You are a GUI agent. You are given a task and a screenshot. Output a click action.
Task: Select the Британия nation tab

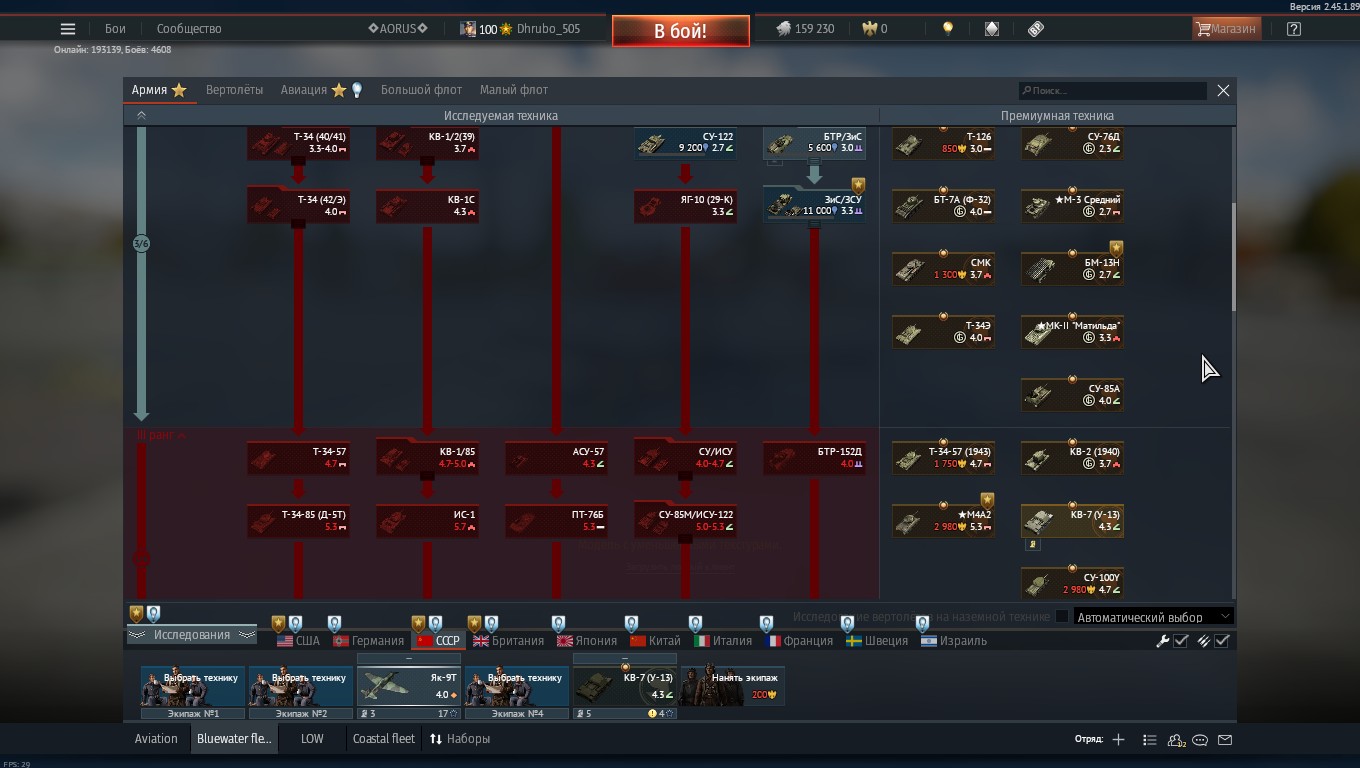pyautogui.click(x=509, y=641)
